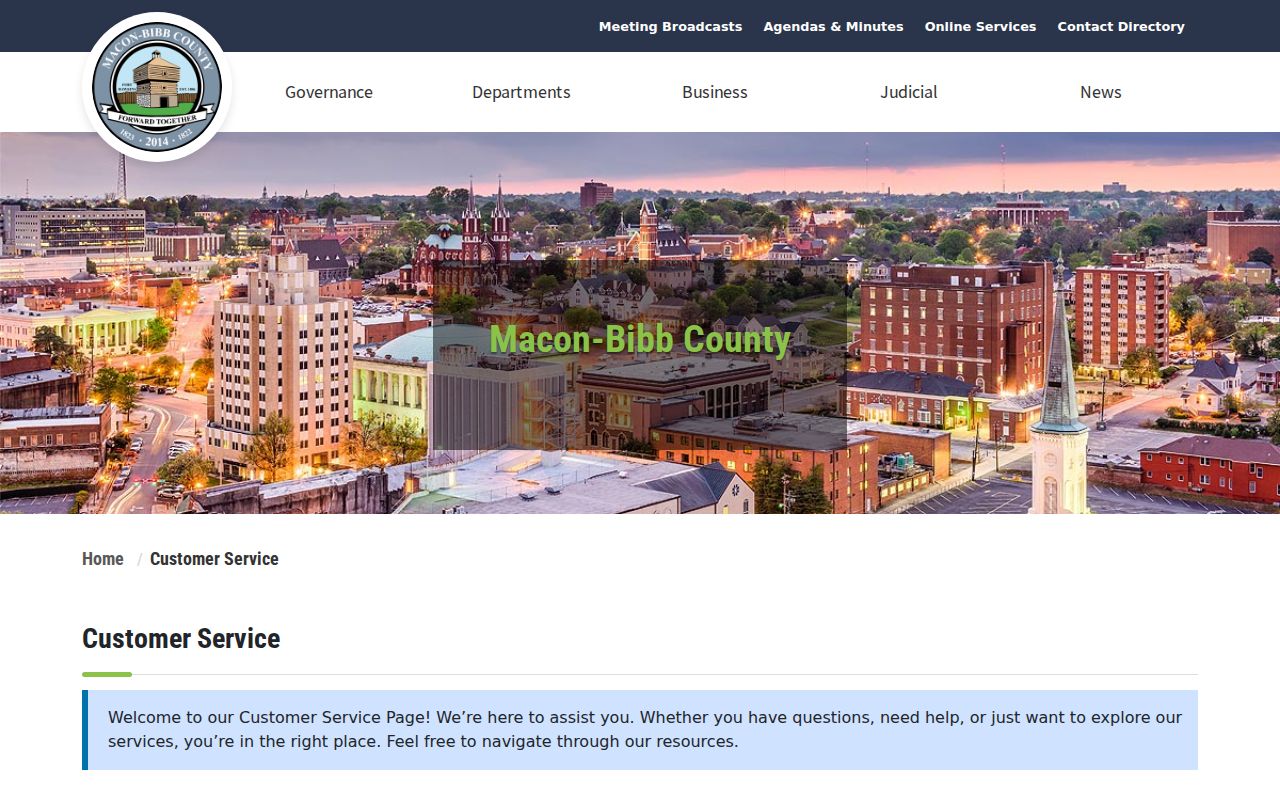Go to Agendas & Minutes
This screenshot has width=1280, height=800.
pyautogui.click(x=833, y=27)
